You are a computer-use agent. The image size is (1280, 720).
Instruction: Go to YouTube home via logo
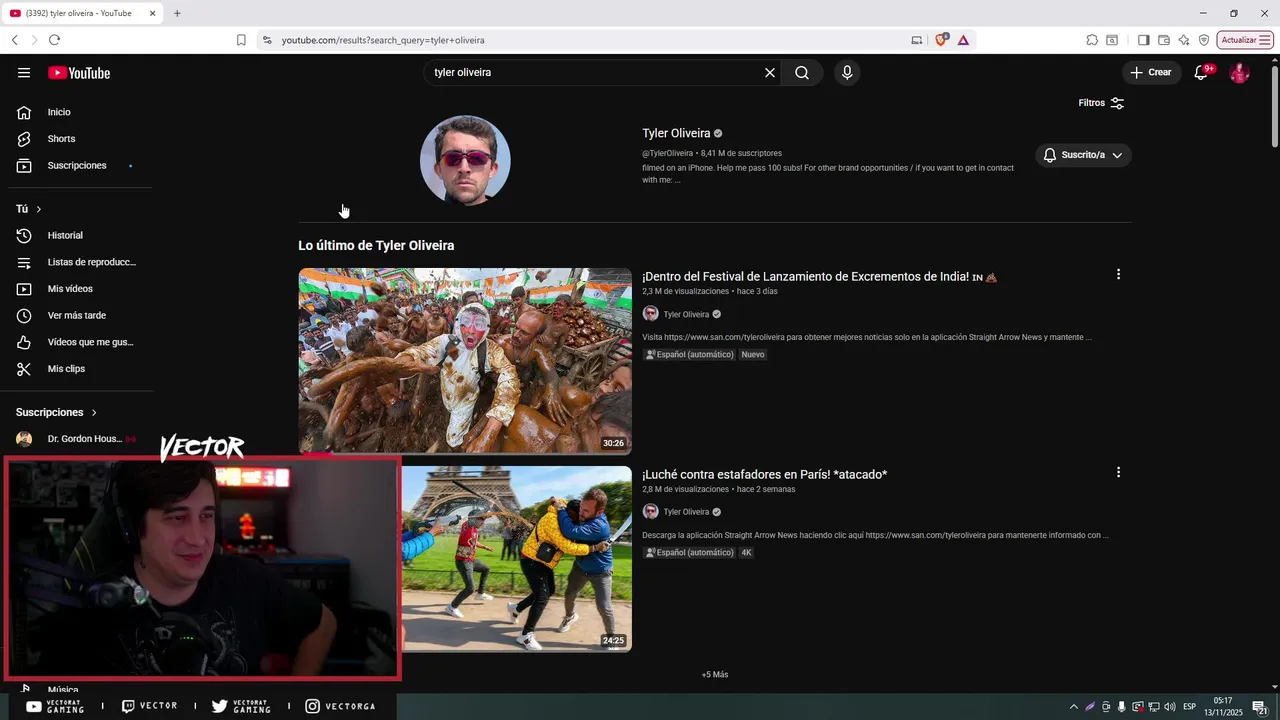[79, 73]
